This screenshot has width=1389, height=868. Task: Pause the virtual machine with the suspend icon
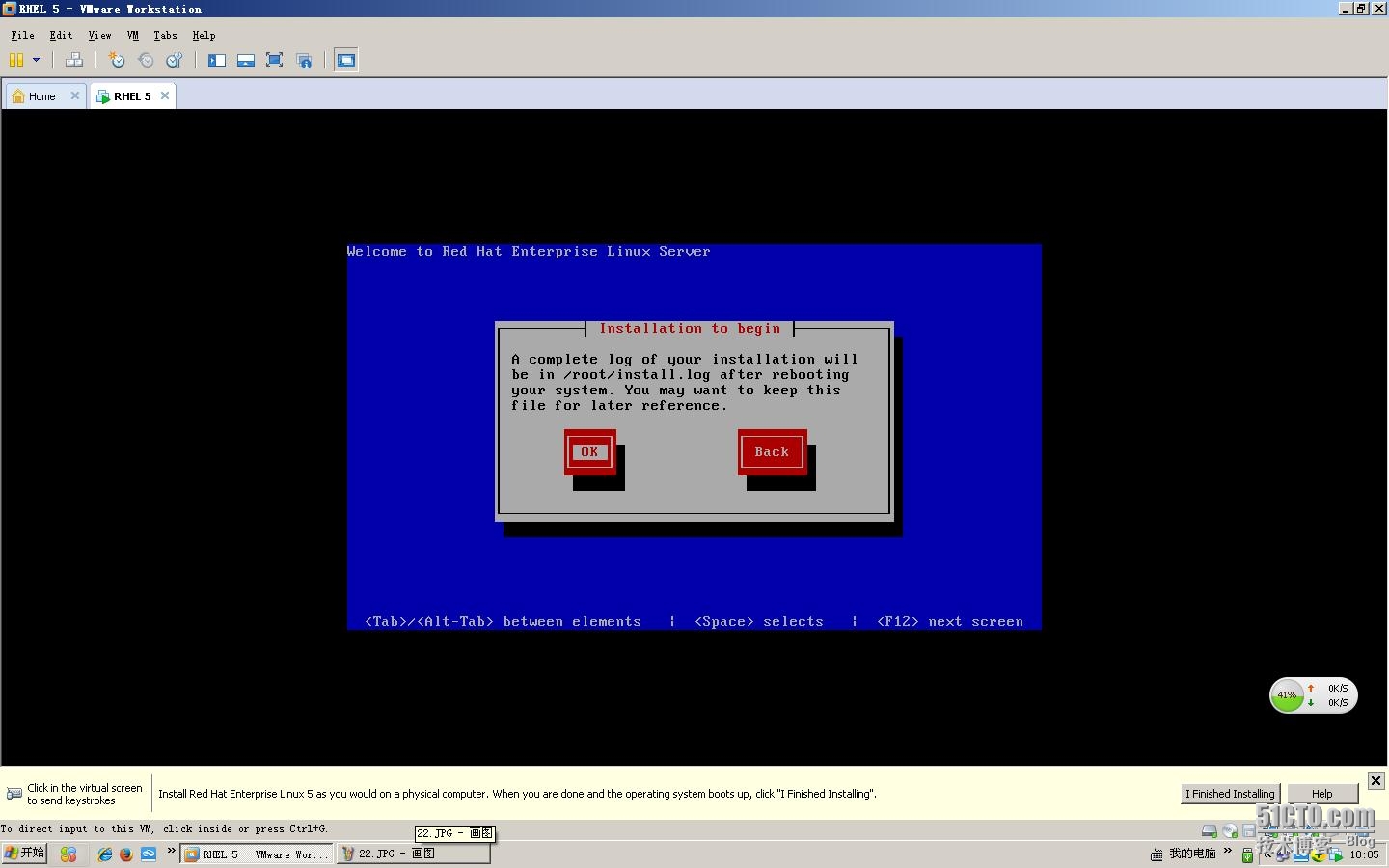(16, 60)
